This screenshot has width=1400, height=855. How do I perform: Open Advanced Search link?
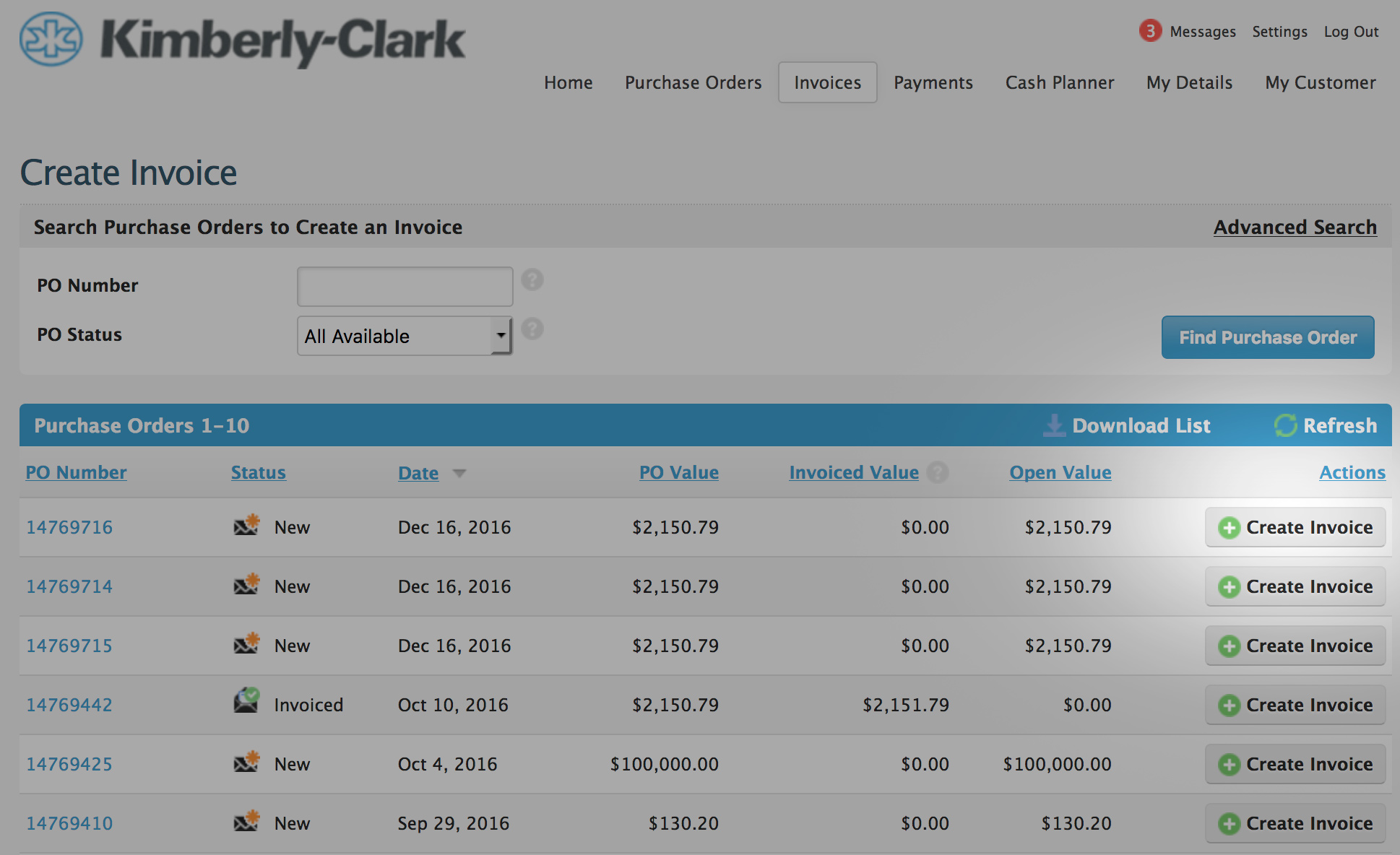point(1295,227)
